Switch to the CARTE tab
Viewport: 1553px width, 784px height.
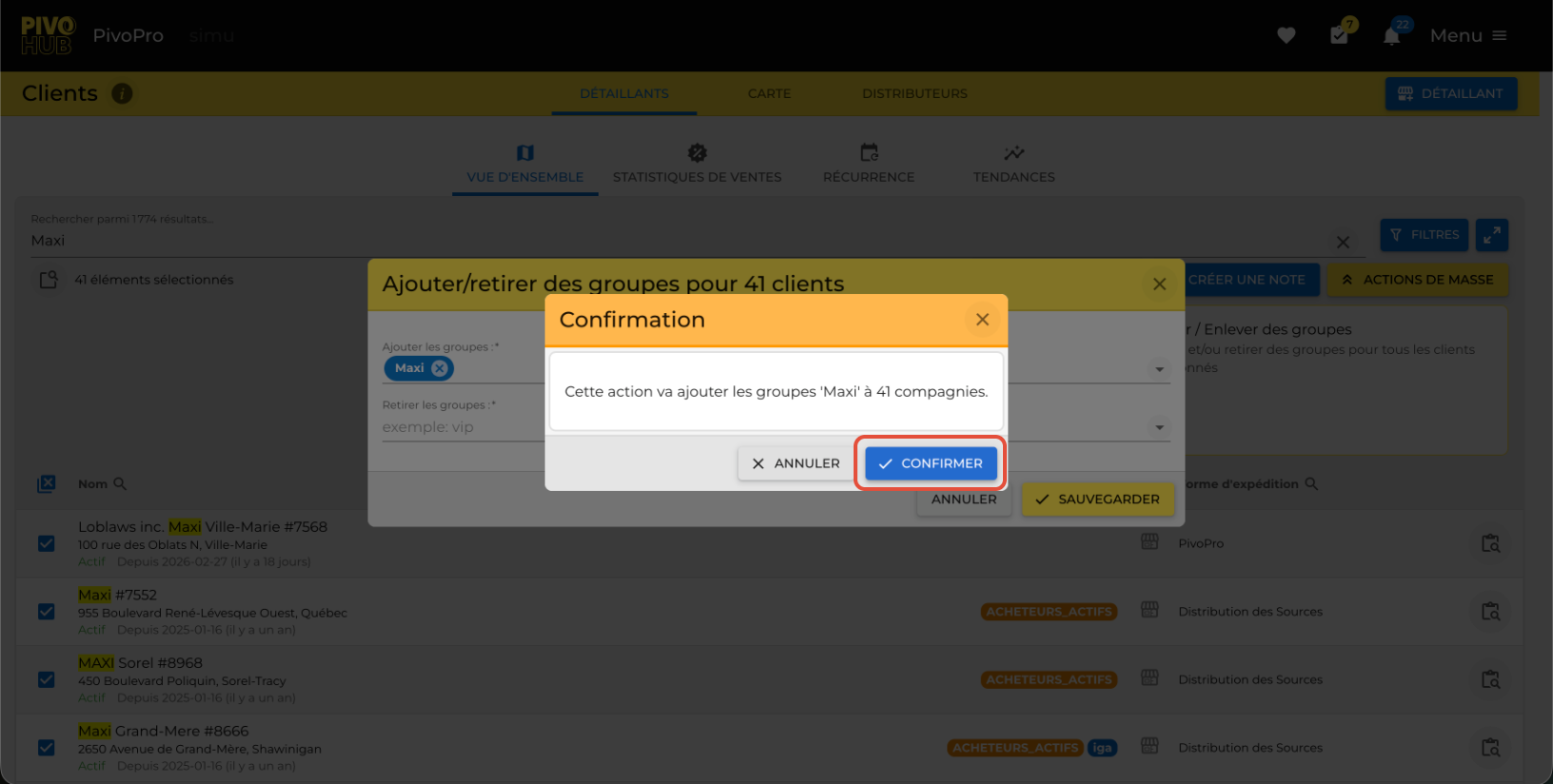[769, 93]
